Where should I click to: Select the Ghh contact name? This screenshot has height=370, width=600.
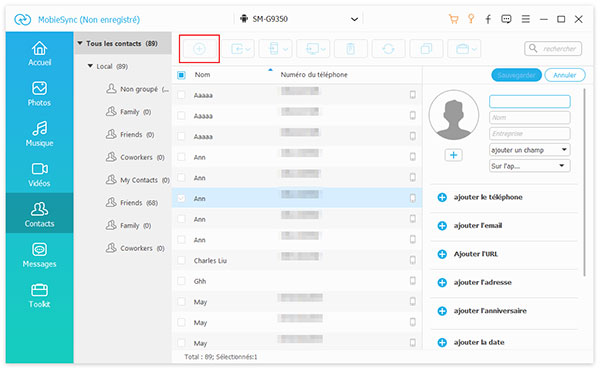point(200,281)
